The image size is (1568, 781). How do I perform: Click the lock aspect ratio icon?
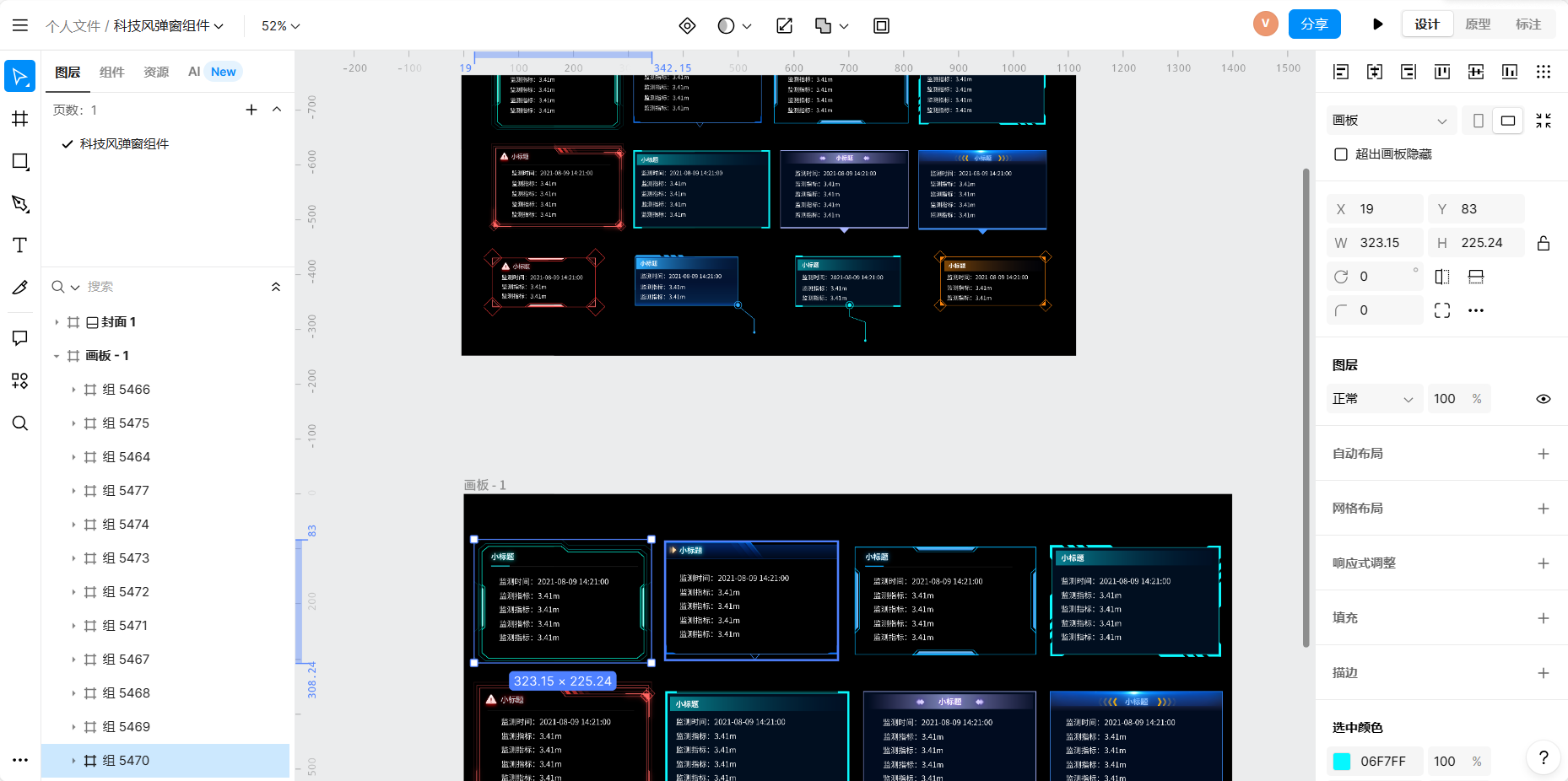pos(1544,243)
